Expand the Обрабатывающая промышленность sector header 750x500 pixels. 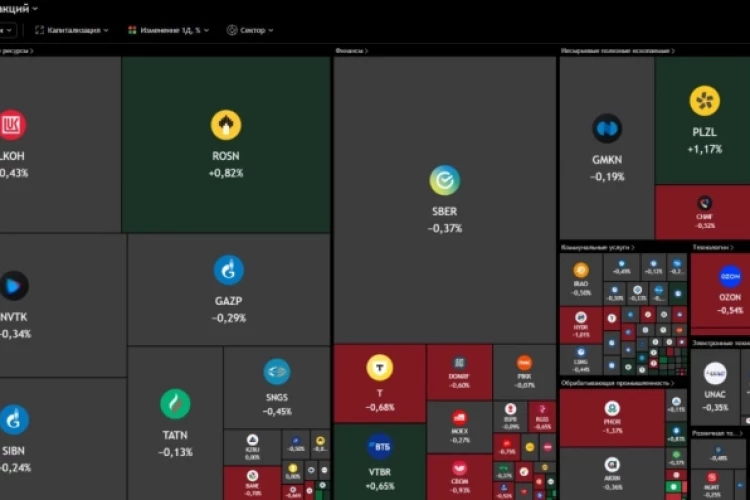[x=618, y=383]
